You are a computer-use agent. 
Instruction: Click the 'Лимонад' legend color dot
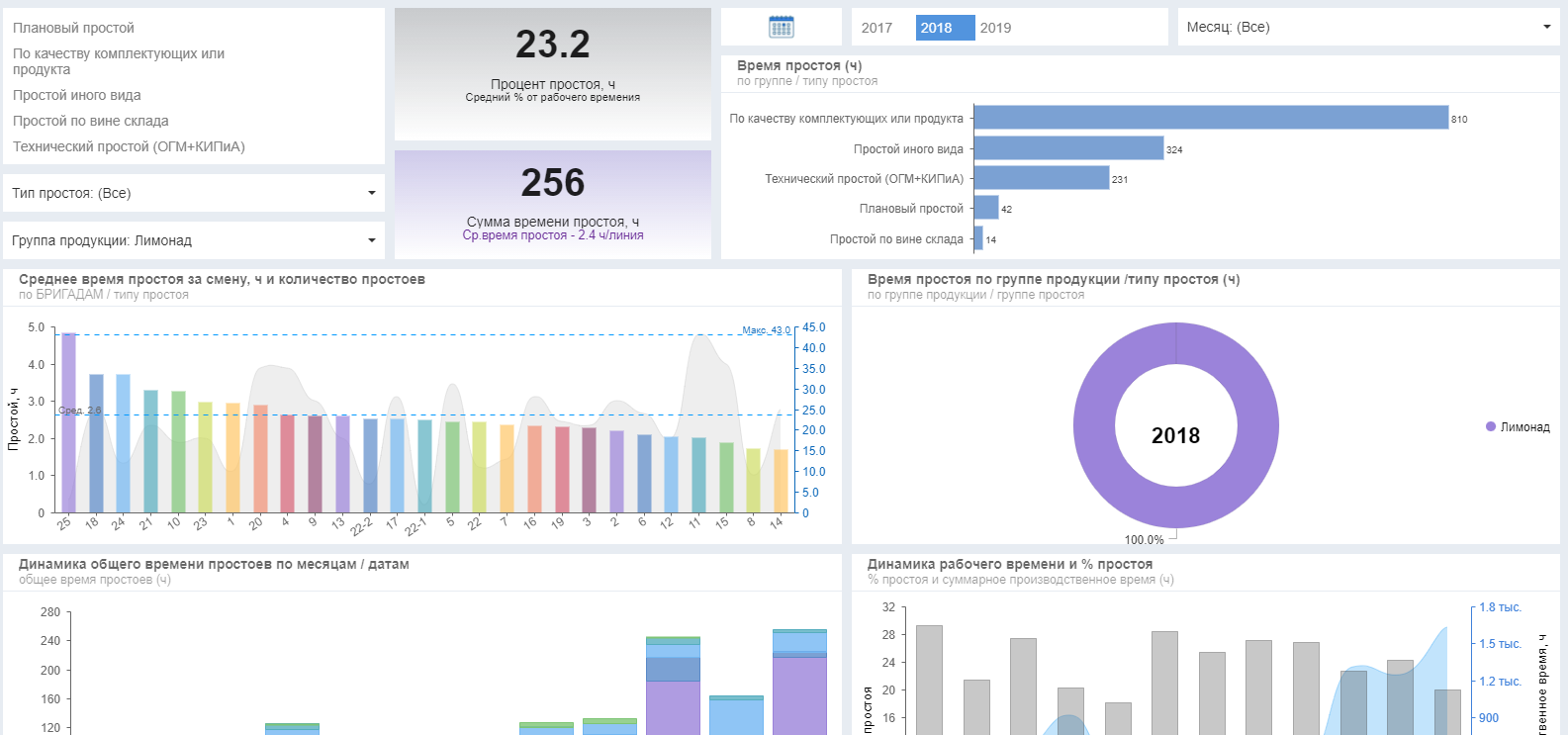[x=1491, y=427]
